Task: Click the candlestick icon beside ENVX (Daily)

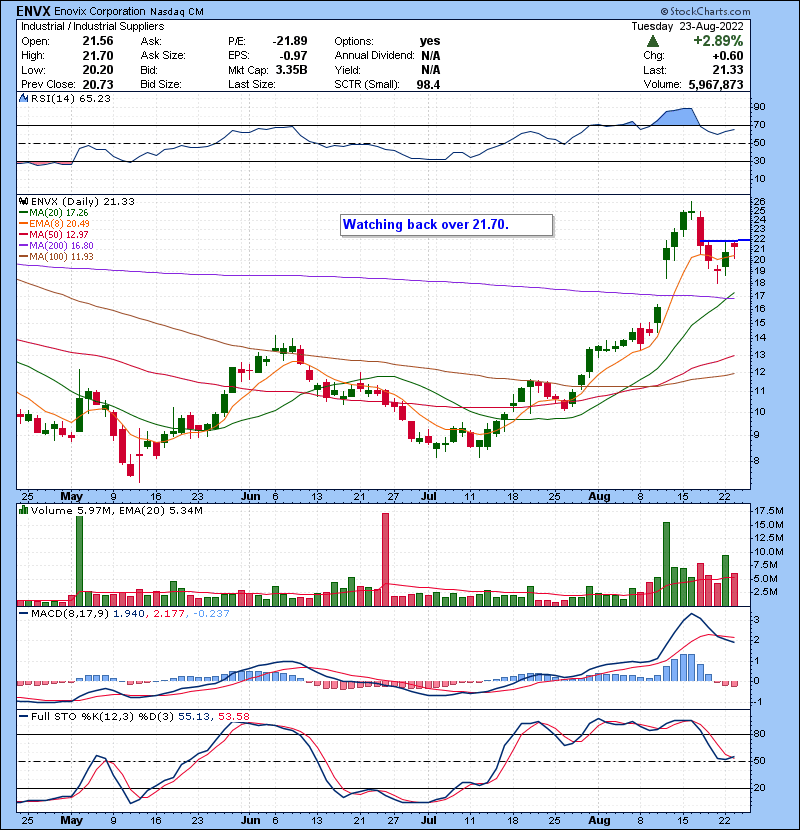Action: tap(24, 202)
